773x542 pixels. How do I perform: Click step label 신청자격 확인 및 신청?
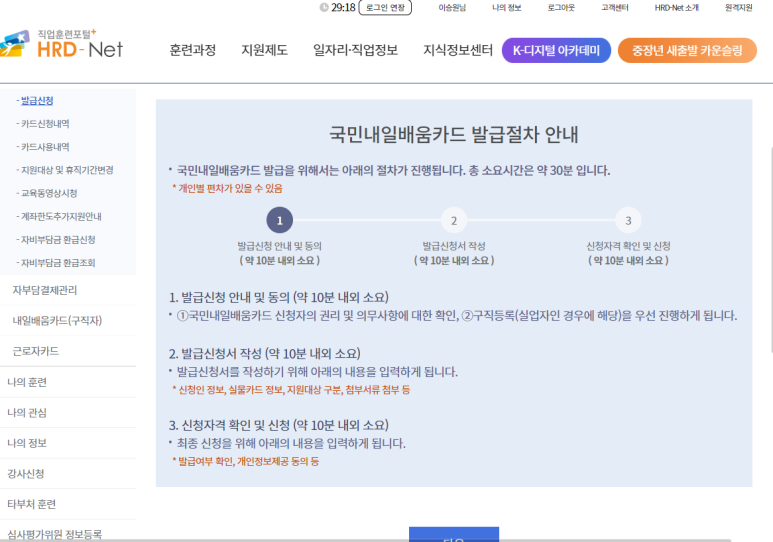coord(628,246)
